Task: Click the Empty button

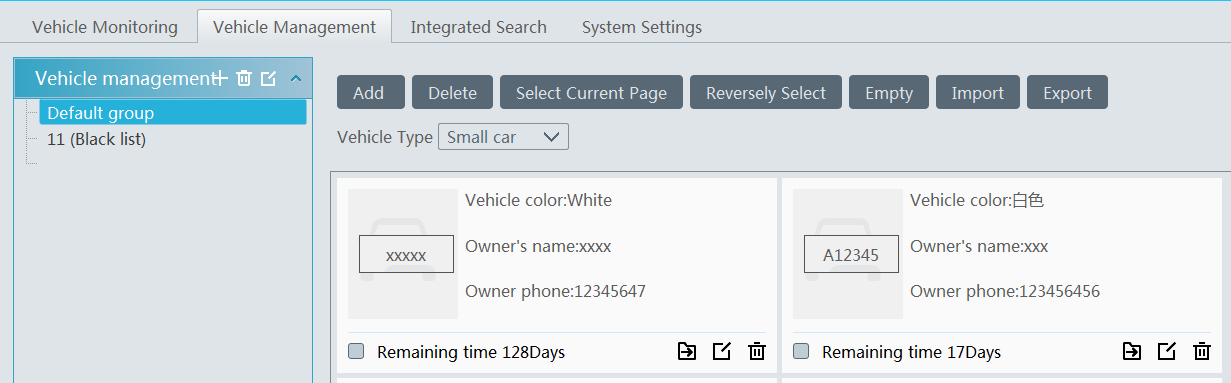Action: (889, 93)
